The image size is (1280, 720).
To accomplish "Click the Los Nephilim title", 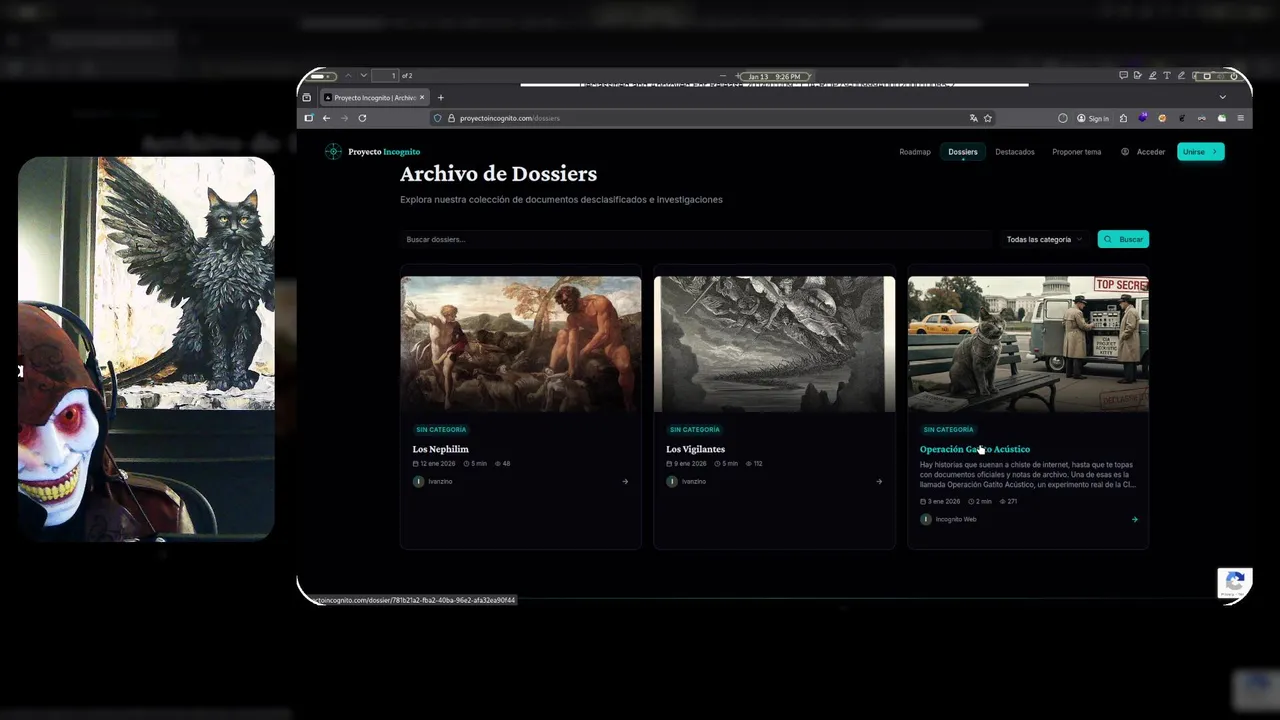I will click(440, 449).
